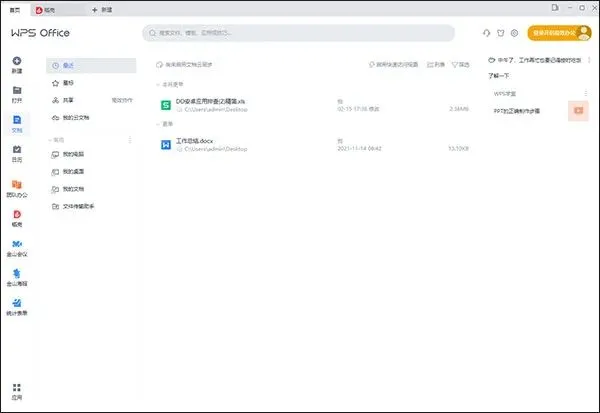This screenshot has height=413, width=600.
Task: Launch 金山会议 meeting camera icon
Action: pos(17,244)
